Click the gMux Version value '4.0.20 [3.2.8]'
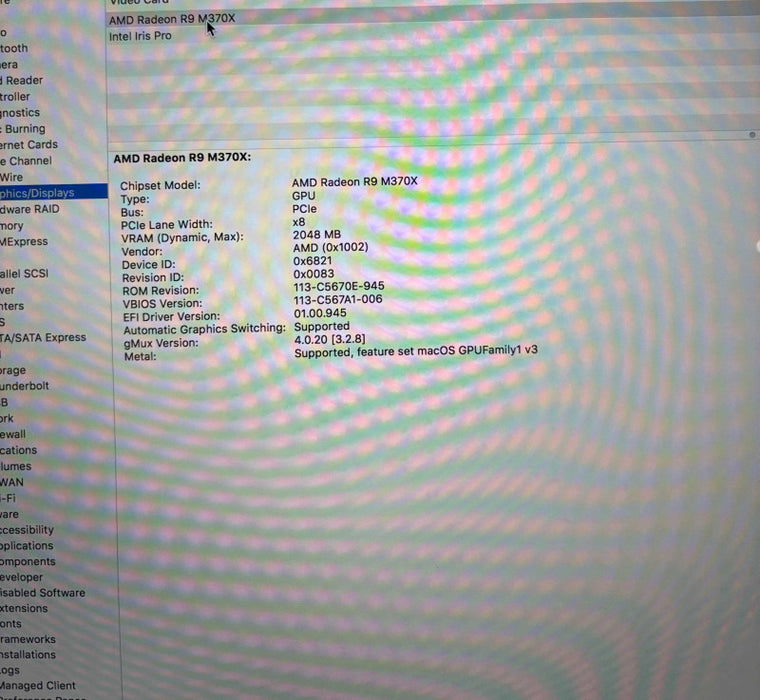The height and width of the screenshot is (700, 760). (330, 339)
